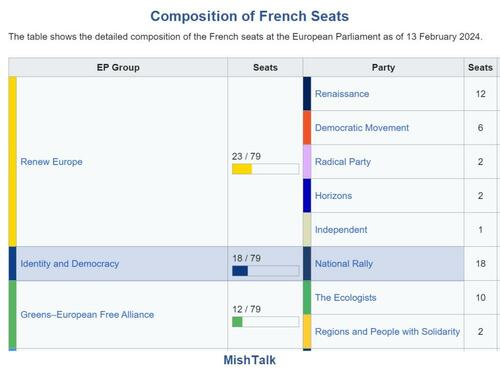Open Regions and People with Solidarity link
500x375 pixels.
point(387,332)
